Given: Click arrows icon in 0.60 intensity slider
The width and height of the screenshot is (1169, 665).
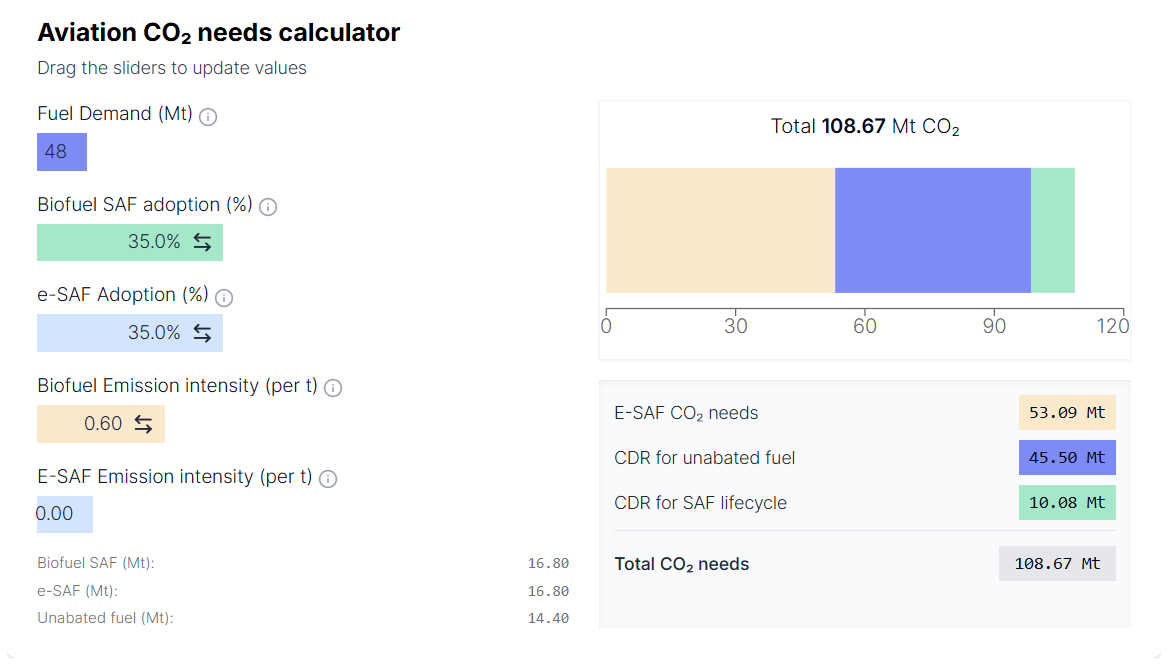Looking at the screenshot, I should pos(143,424).
